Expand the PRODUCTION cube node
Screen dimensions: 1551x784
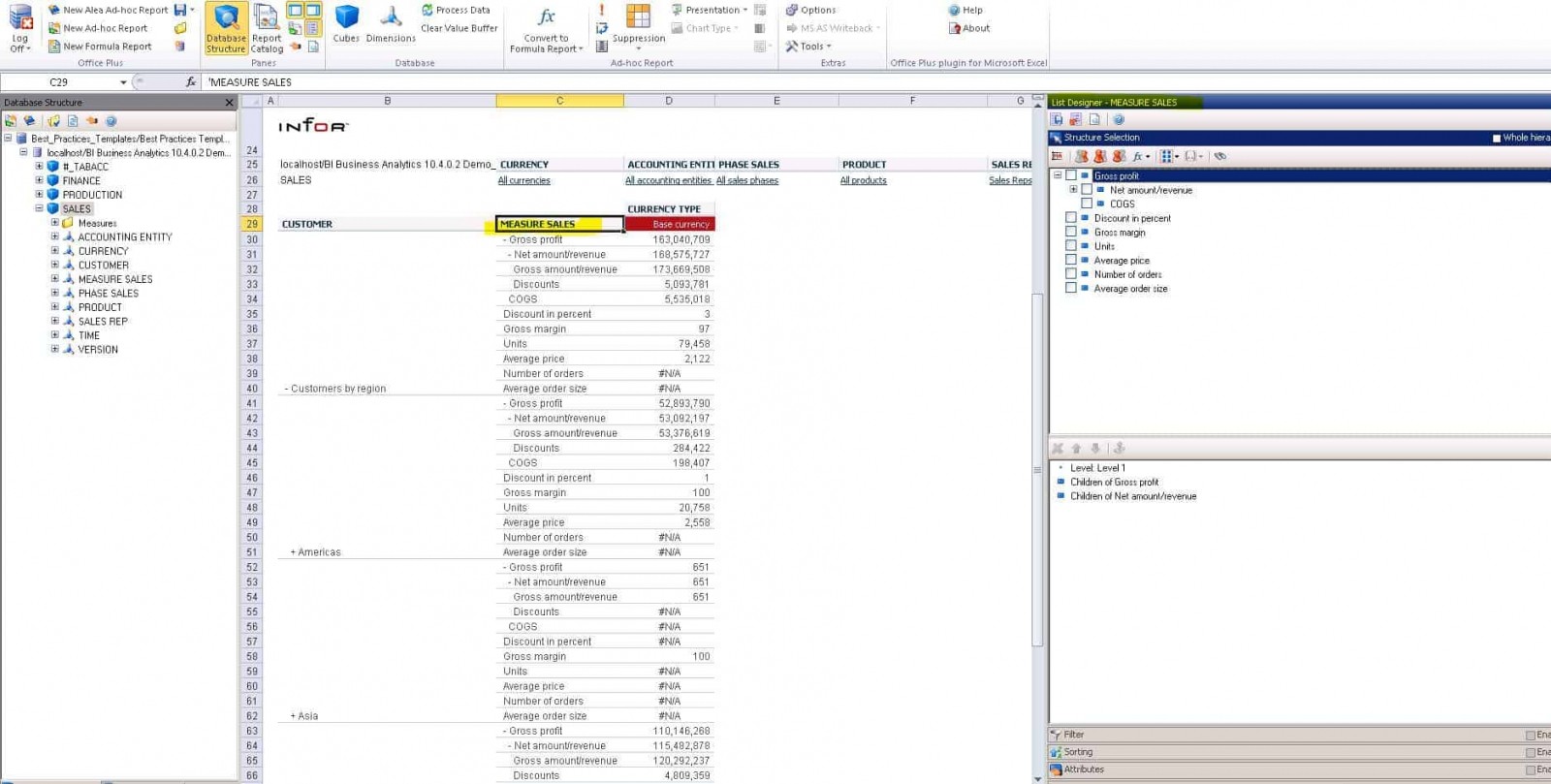pyautogui.click(x=39, y=195)
